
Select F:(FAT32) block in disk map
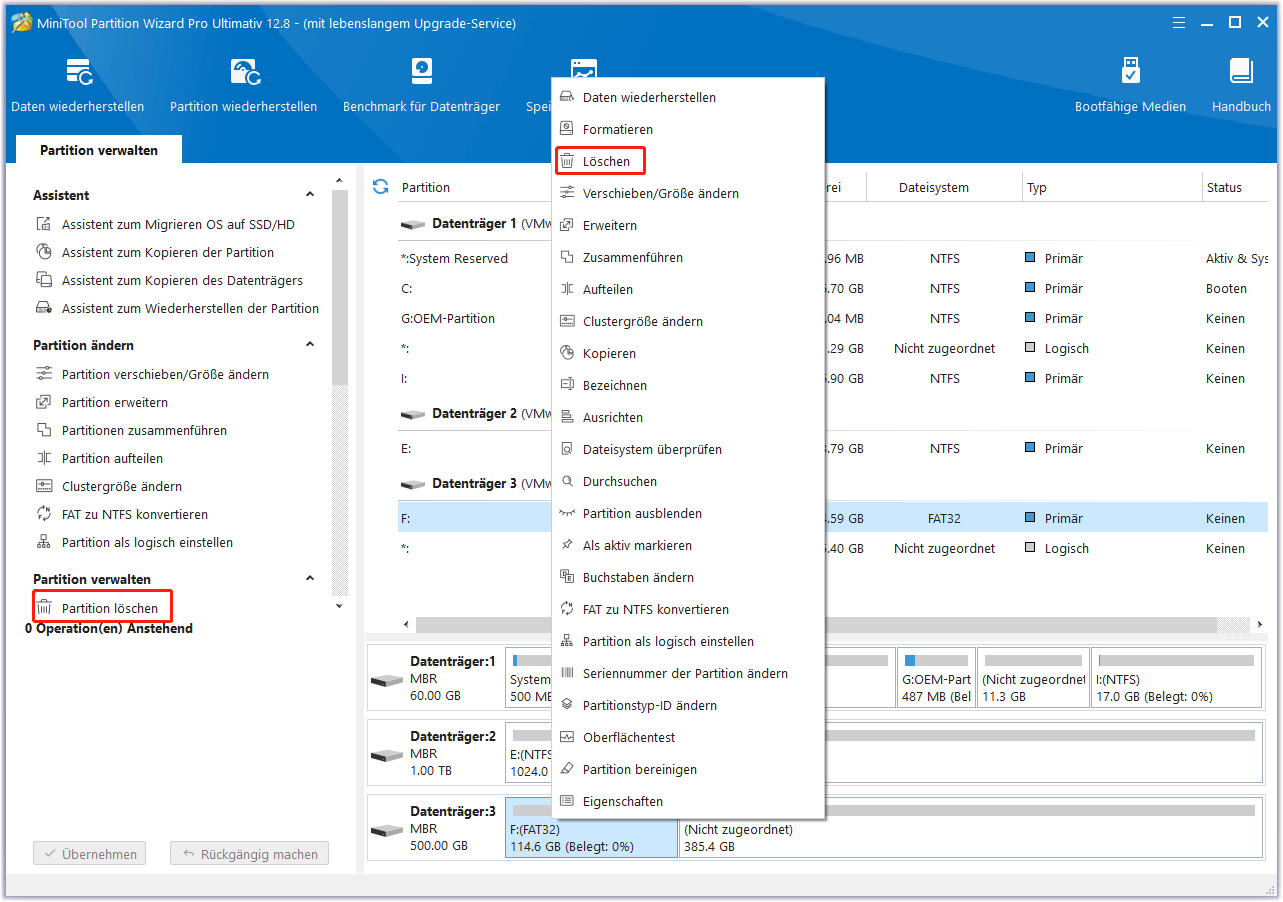click(592, 828)
